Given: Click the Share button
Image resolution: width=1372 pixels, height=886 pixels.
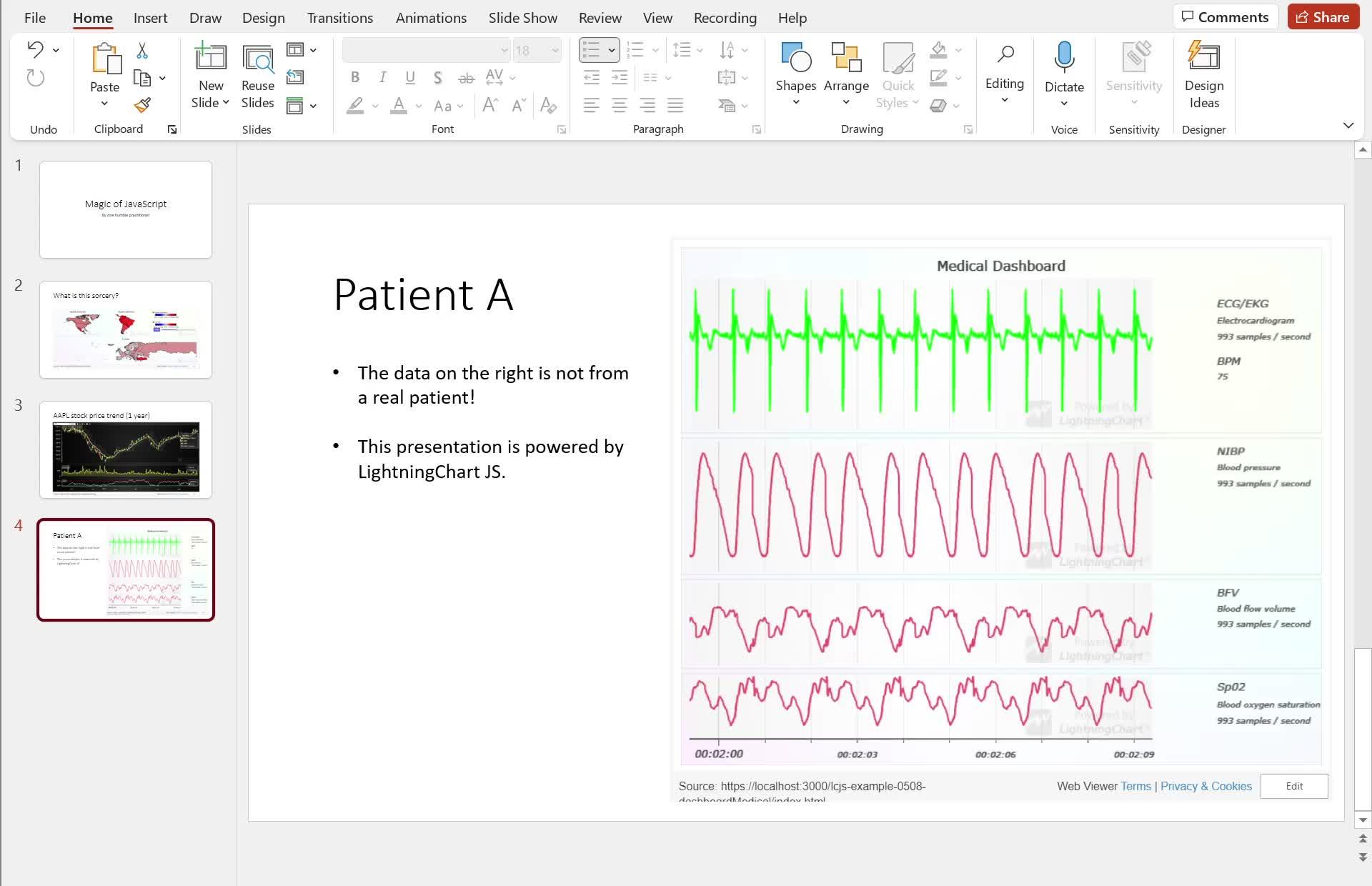Looking at the screenshot, I should [1322, 17].
